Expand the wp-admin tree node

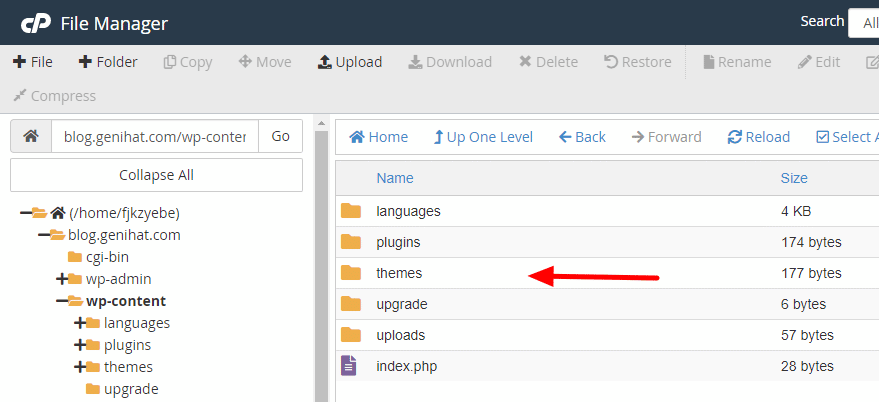click(x=62, y=279)
